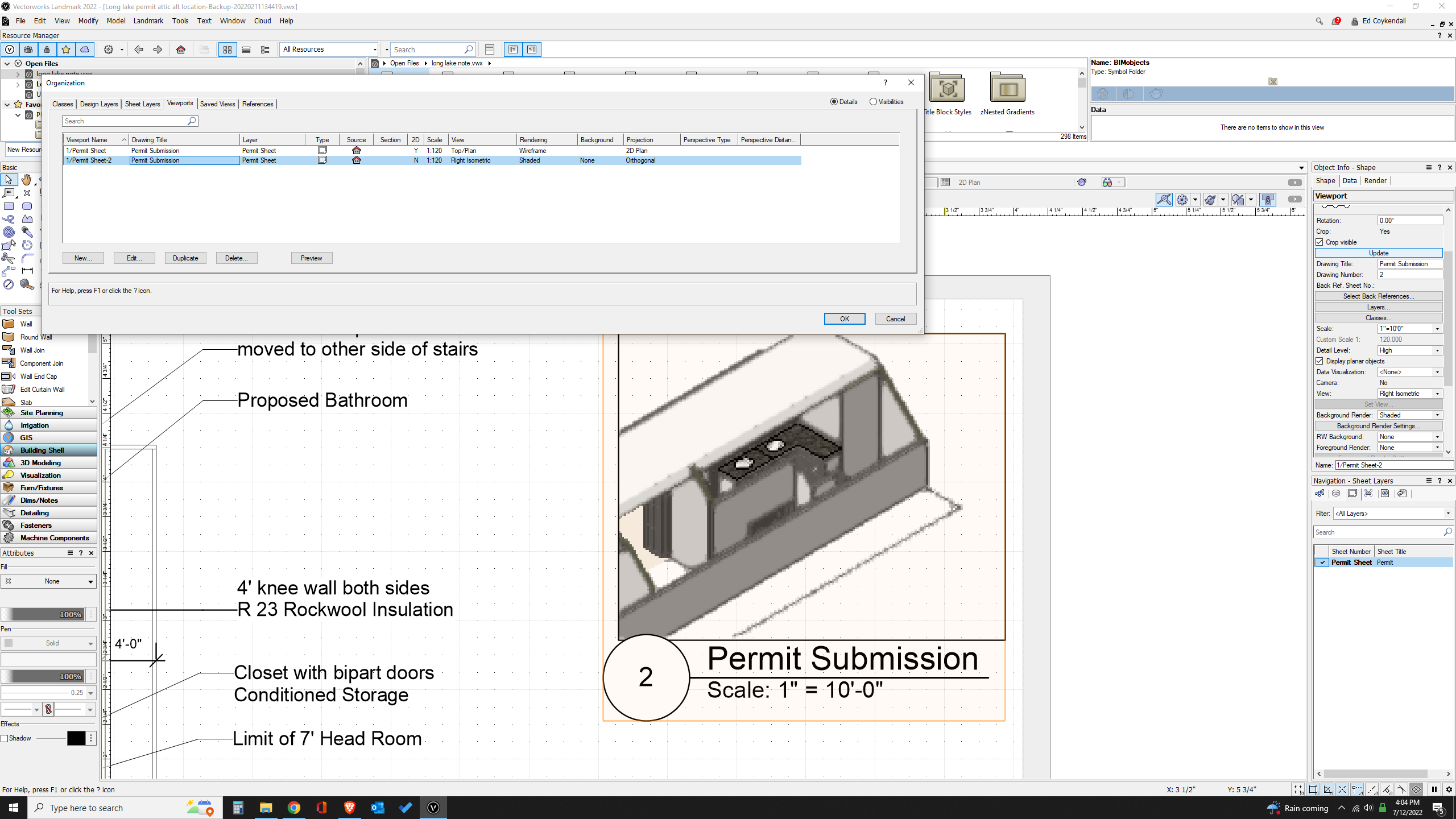Open the All Resources dropdown
This screenshot has width=1456, height=819.
tap(329, 49)
